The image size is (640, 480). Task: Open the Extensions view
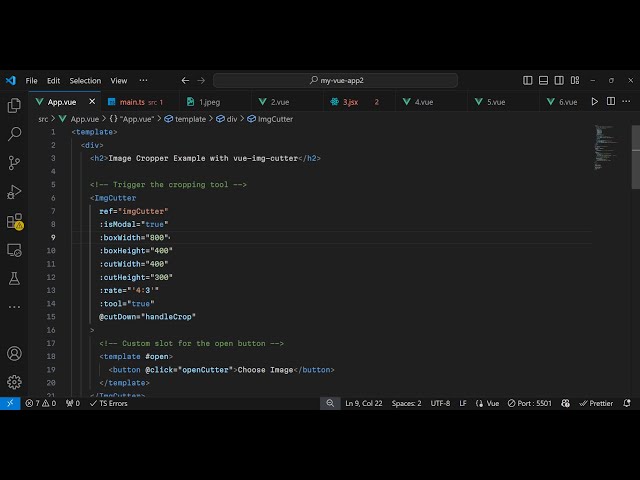click(x=14, y=221)
